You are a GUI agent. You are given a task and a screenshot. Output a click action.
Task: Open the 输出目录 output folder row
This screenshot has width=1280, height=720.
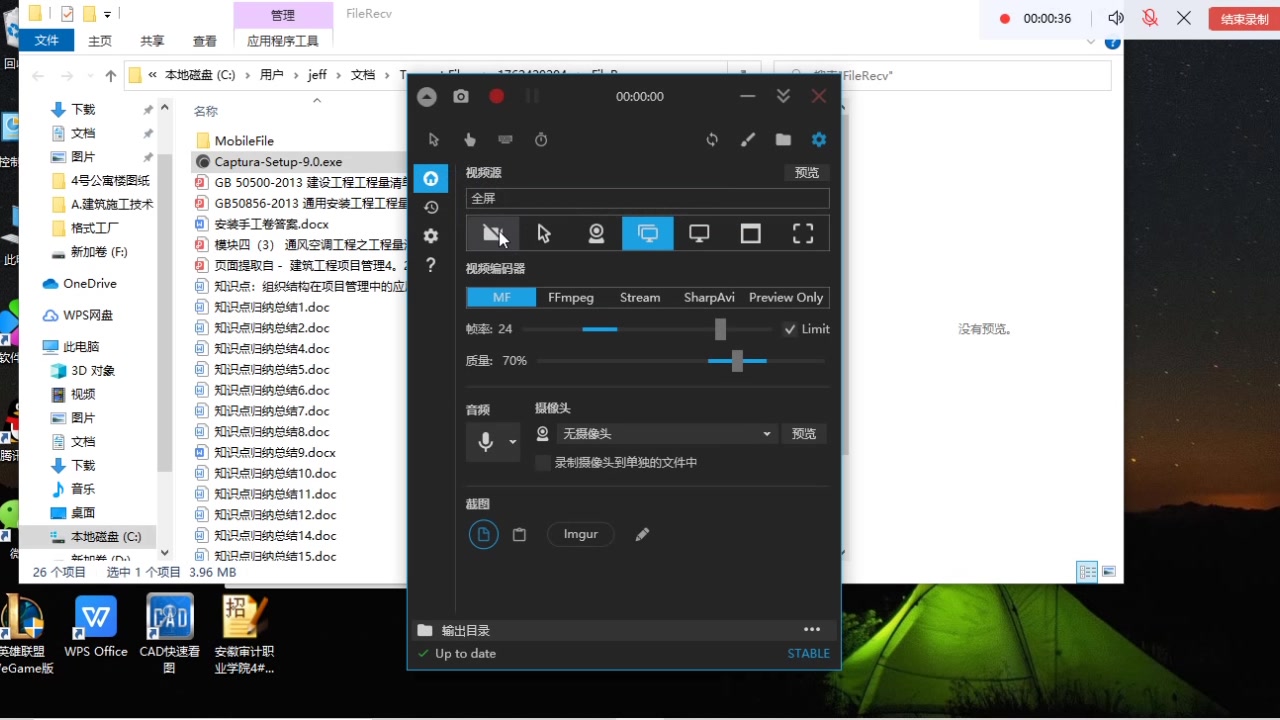pyautogui.click(x=465, y=630)
